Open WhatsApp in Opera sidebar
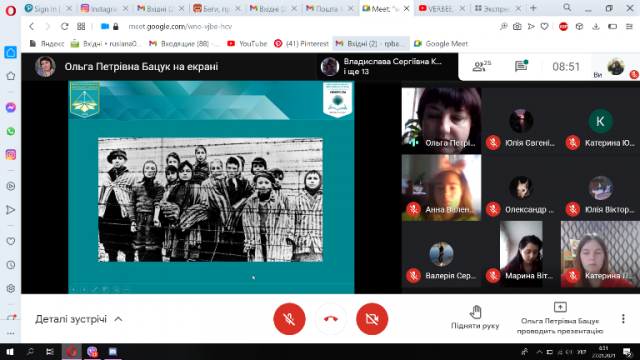This screenshot has width=640, height=360. click(x=11, y=131)
